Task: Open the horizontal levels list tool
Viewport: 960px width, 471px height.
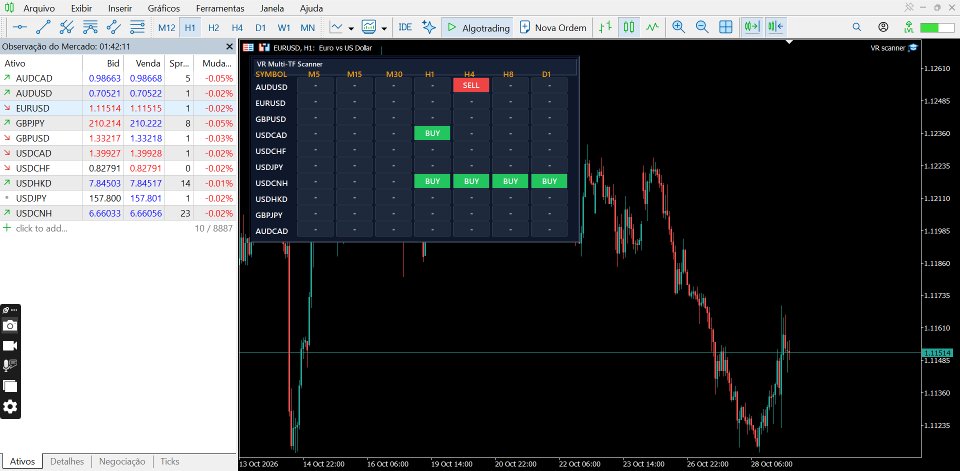Action: tap(137, 27)
